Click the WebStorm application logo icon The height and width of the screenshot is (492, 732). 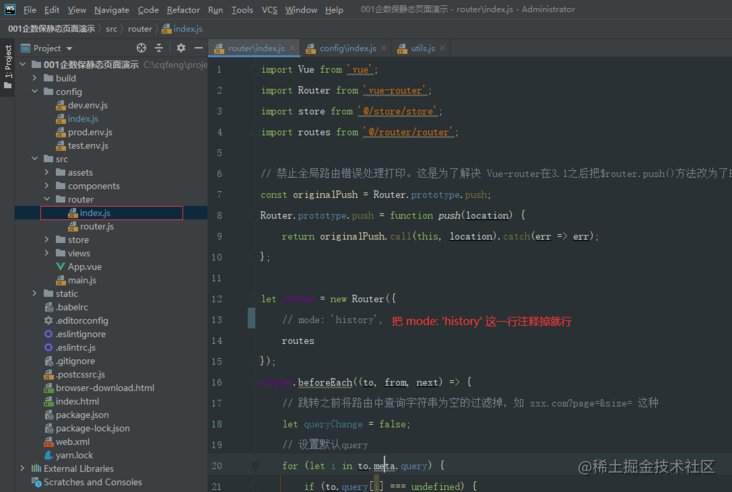[9, 9]
